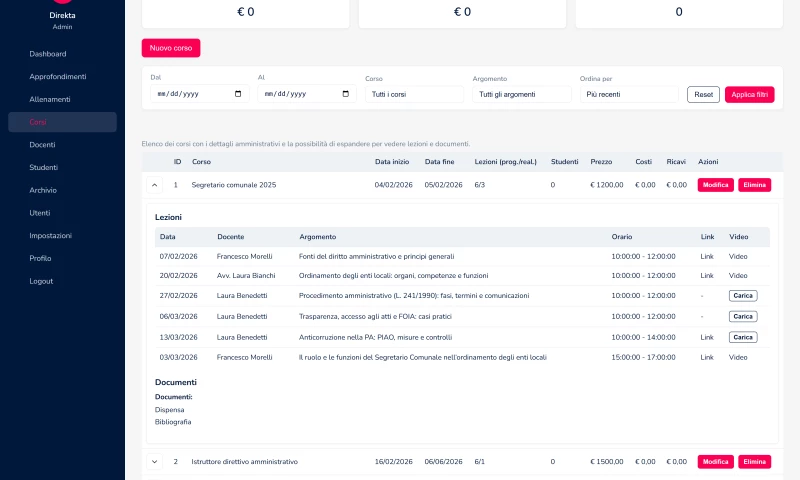Click the Prezzo column header
The image size is (800, 480).
coord(601,162)
